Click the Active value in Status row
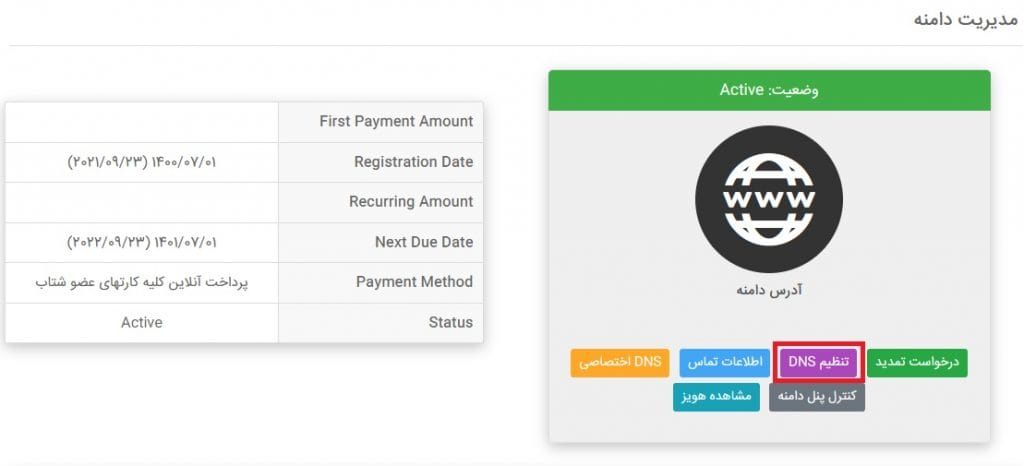The image size is (1024, 466). (142, 323)
